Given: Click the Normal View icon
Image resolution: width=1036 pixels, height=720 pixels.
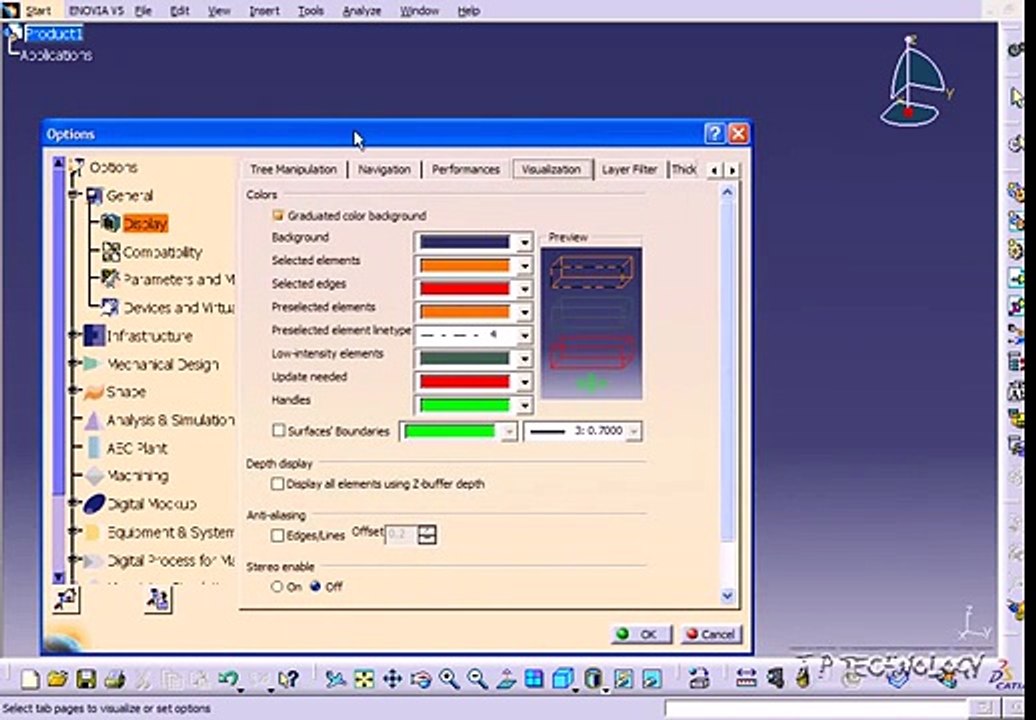Looking at the screenshot, I should tap(505, 679).
